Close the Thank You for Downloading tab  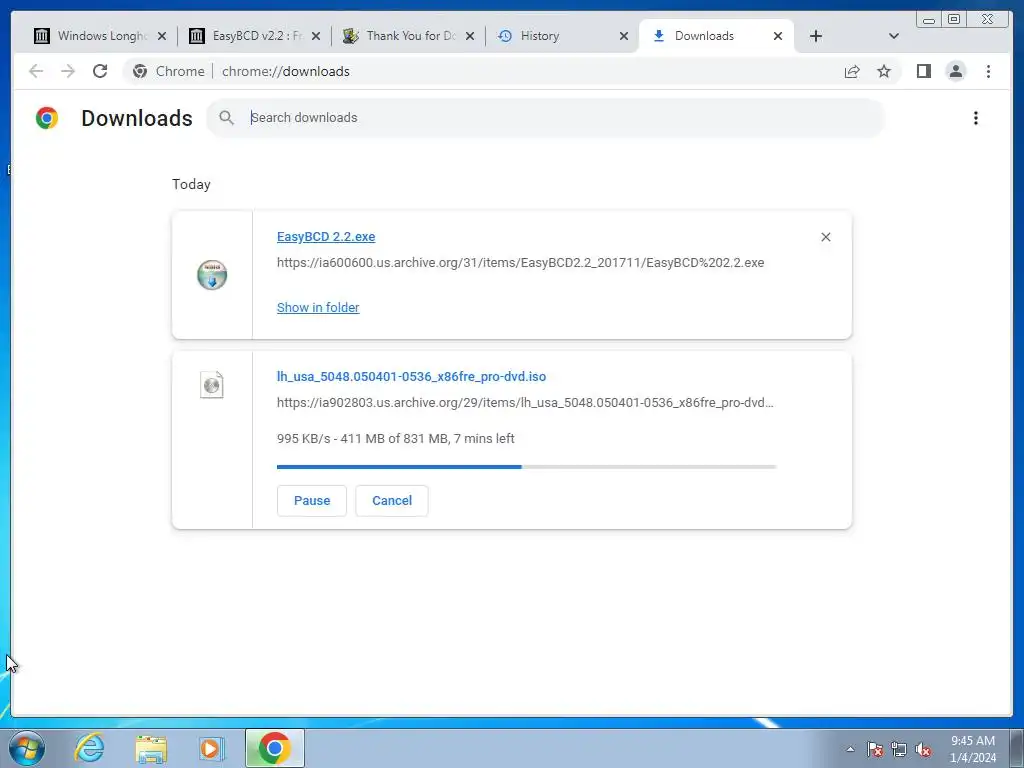pyautogui.click(x=470, y=36)
